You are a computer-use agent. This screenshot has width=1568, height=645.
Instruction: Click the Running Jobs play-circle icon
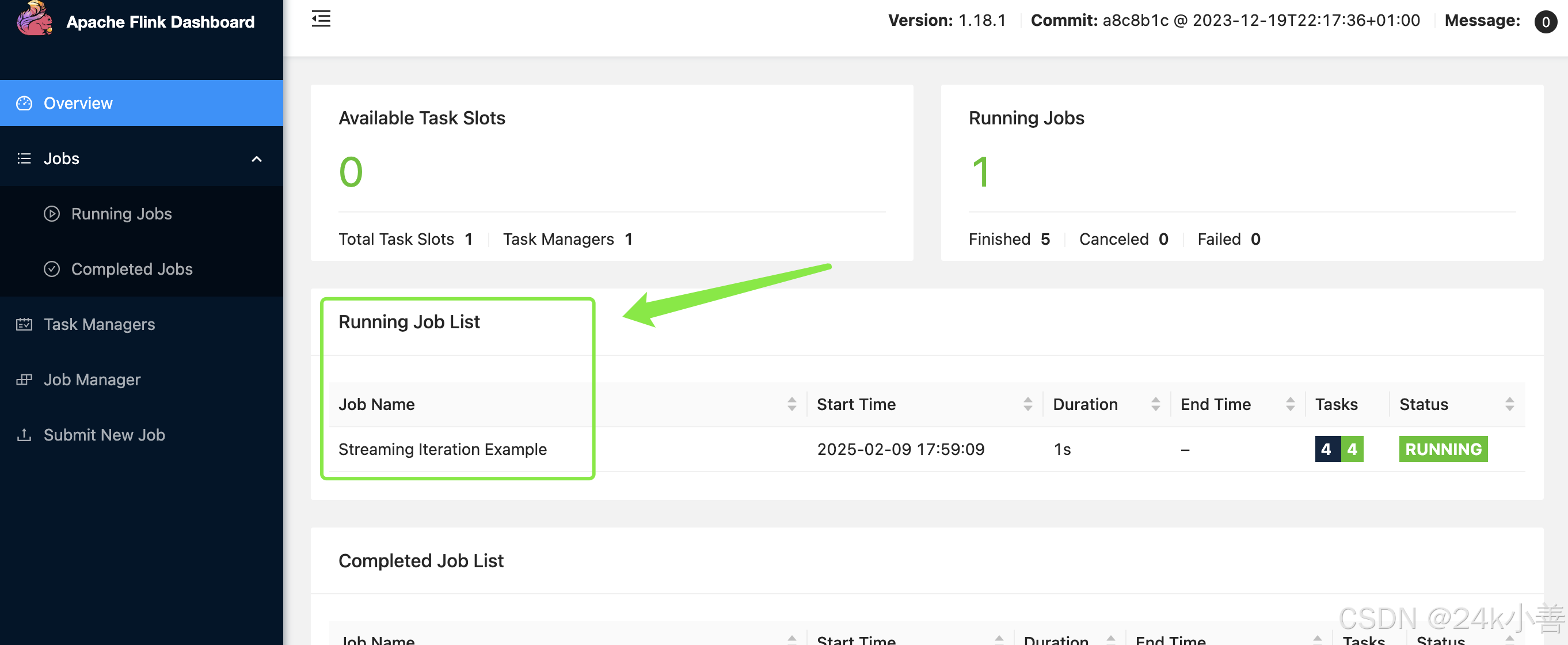(x=52, y=214)
